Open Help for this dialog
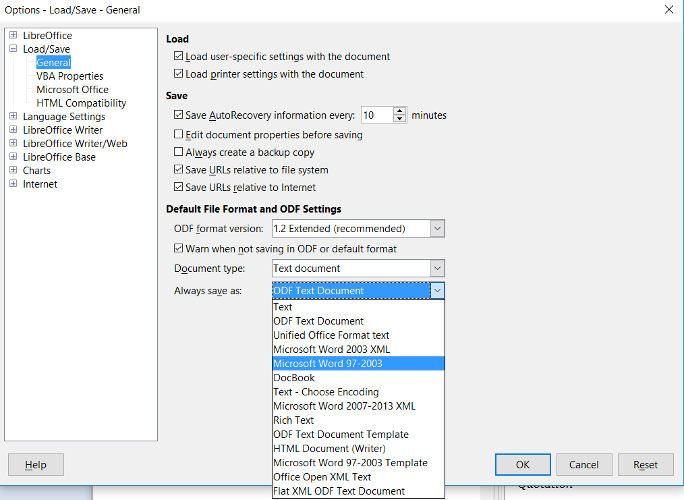Screen dimensions: 684x500 pyautogui.click(x=36, y=465)
